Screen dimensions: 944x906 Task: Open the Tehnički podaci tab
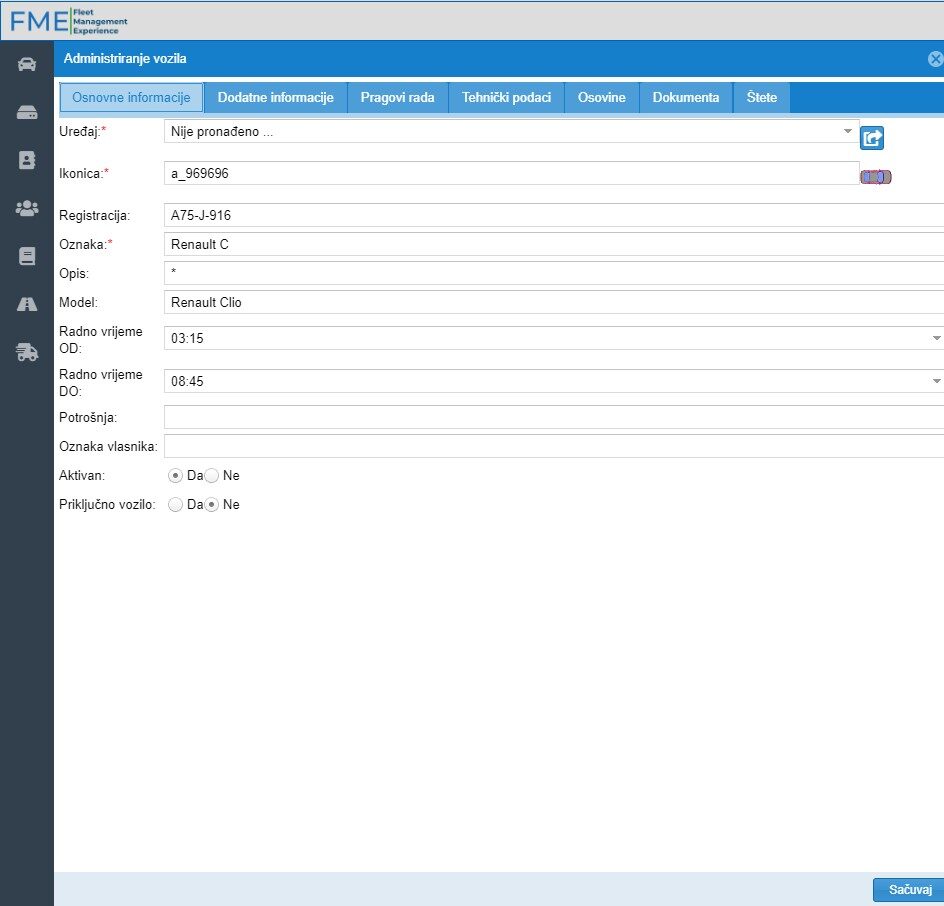(506, 98)
